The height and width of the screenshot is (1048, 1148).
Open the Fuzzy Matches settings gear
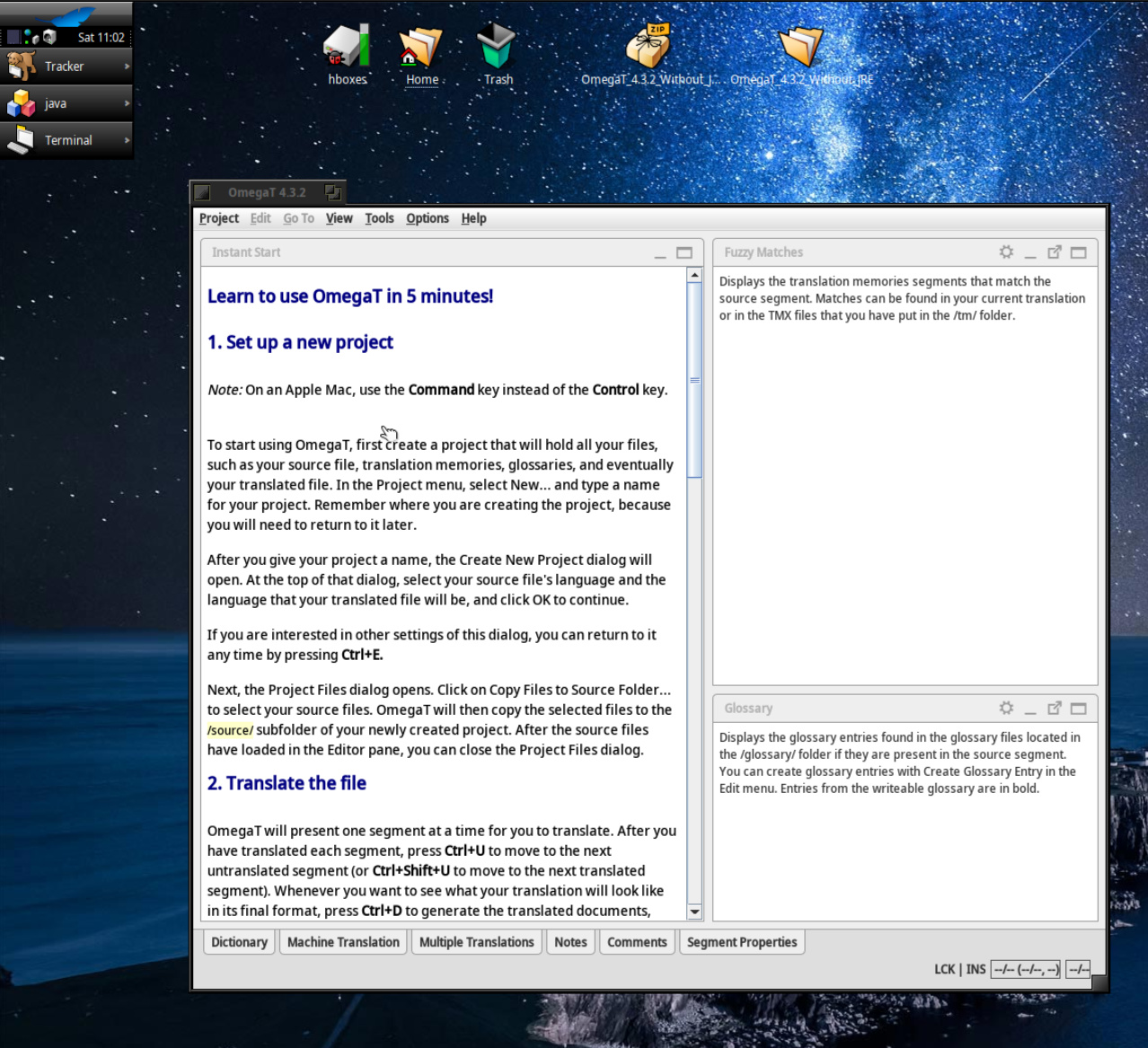pyautogui.click(x=1006, y=252)
